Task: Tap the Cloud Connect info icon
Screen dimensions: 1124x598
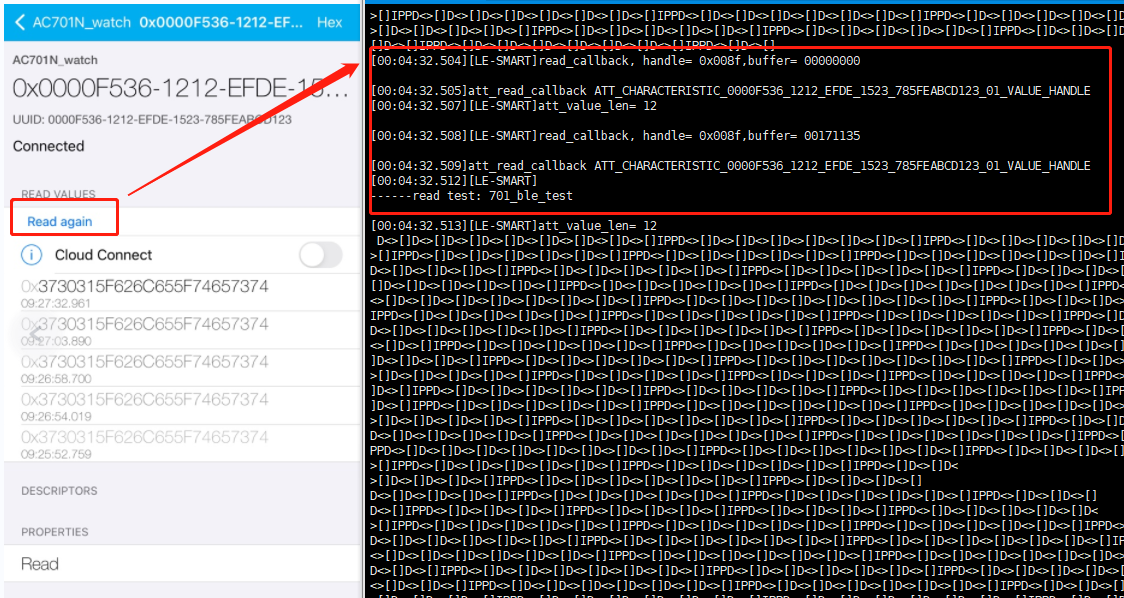Action: point(32,255)
